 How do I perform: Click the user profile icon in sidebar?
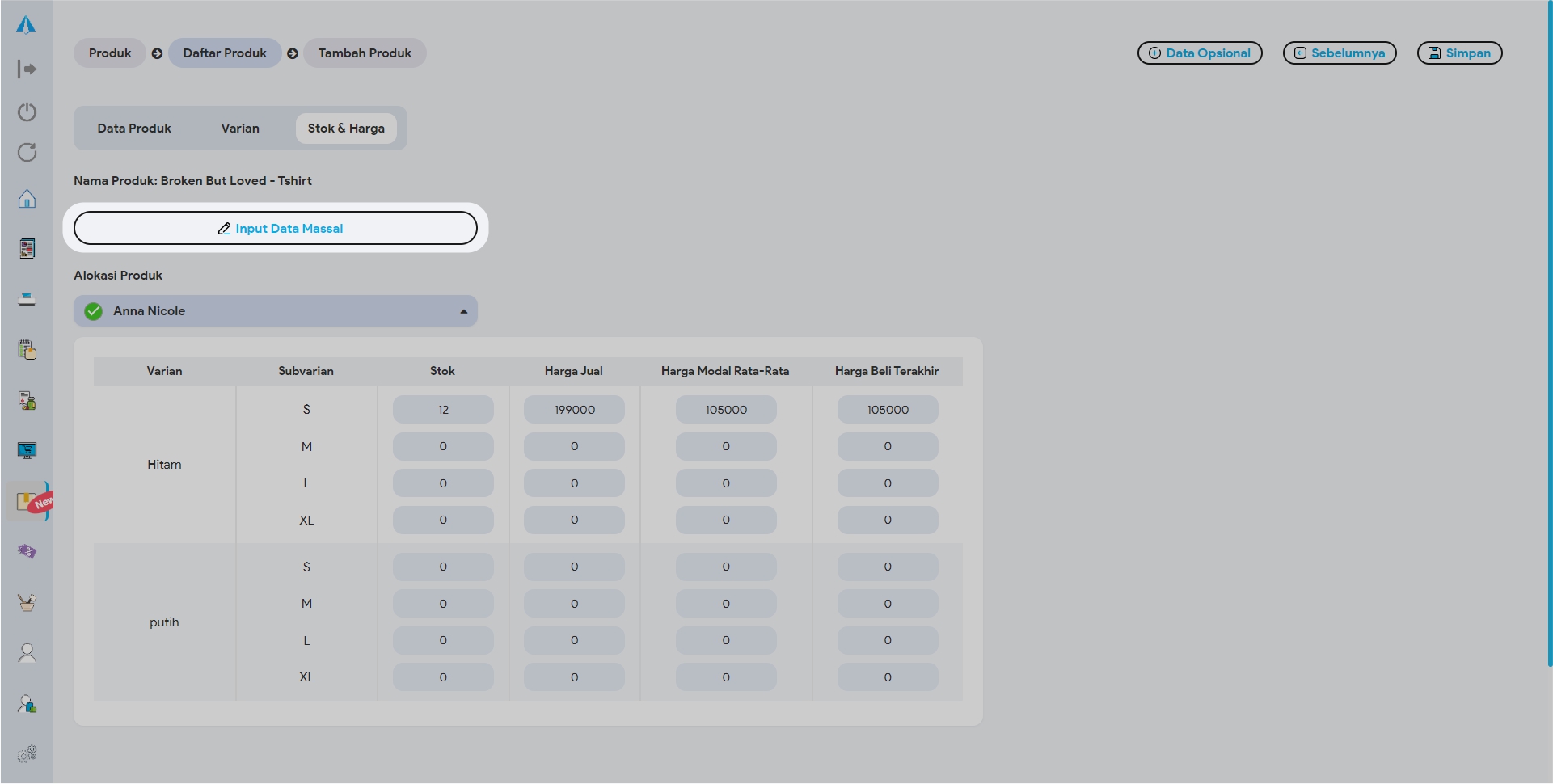(27, 653)
